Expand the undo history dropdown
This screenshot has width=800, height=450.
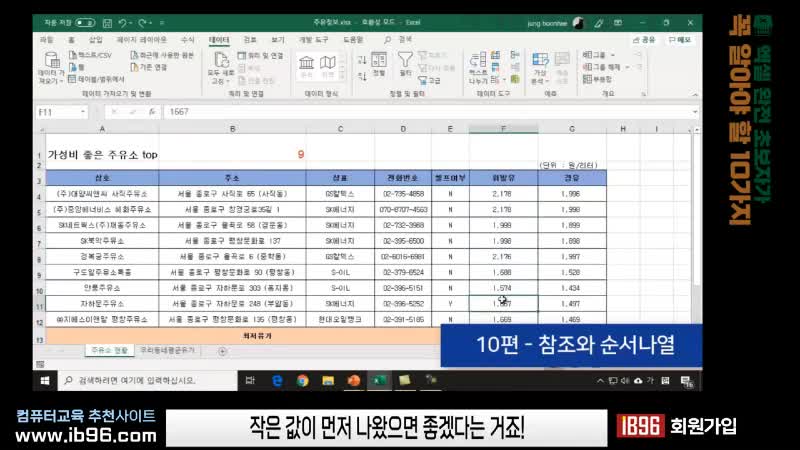[131, 23]
